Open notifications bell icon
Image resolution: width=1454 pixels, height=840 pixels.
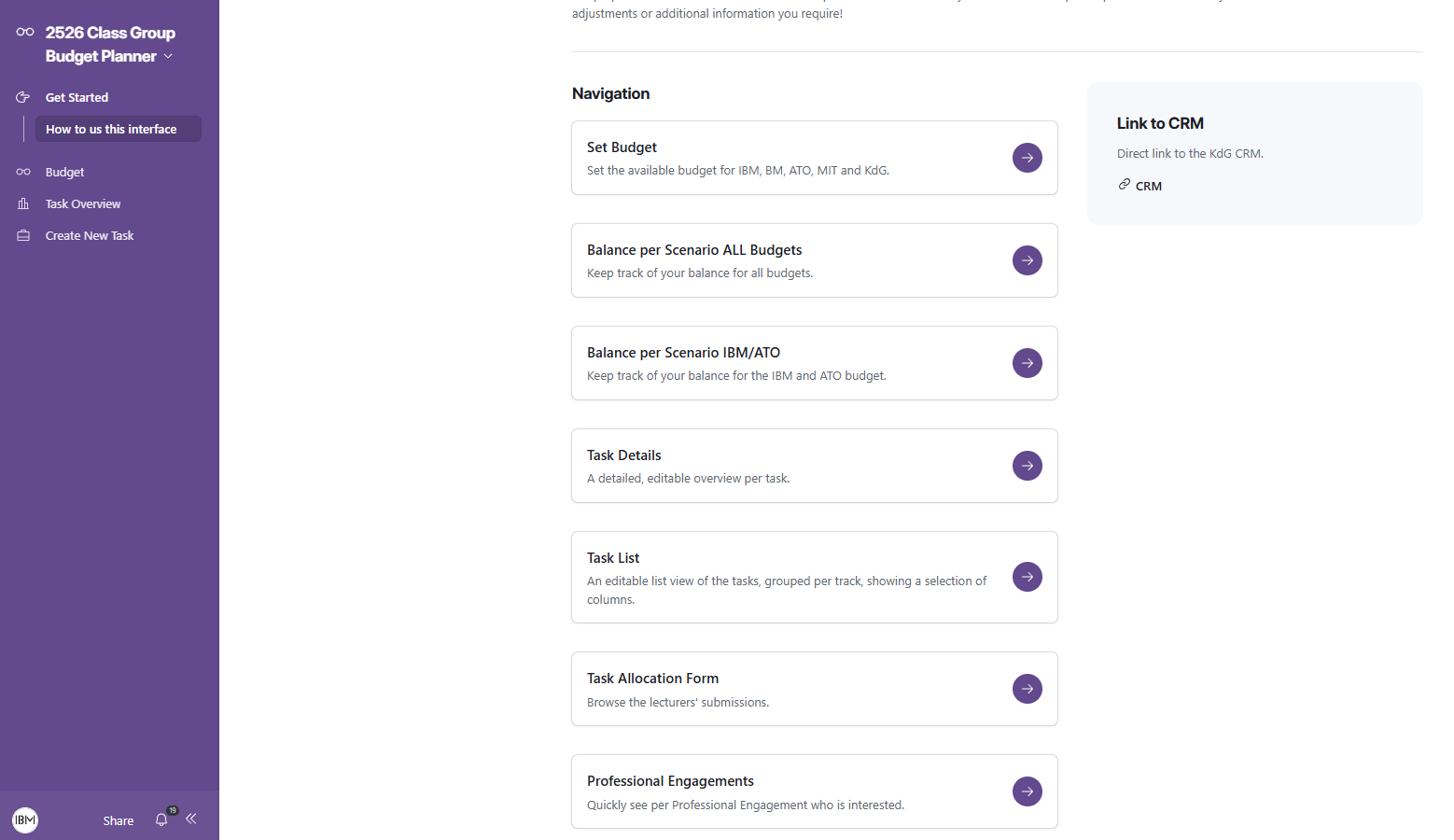[x=161, y=819]
